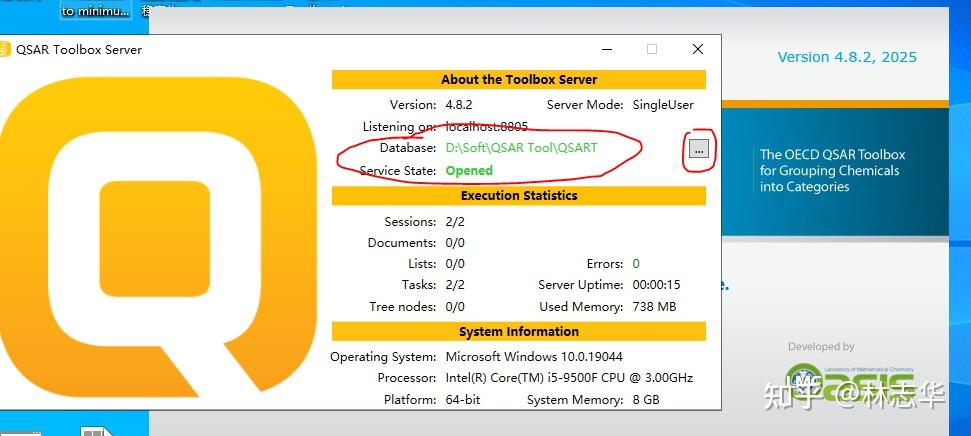Click the 'About the Toolbox Server' header
The width and height of the screenshot is (971, 436).
(519, 79)
